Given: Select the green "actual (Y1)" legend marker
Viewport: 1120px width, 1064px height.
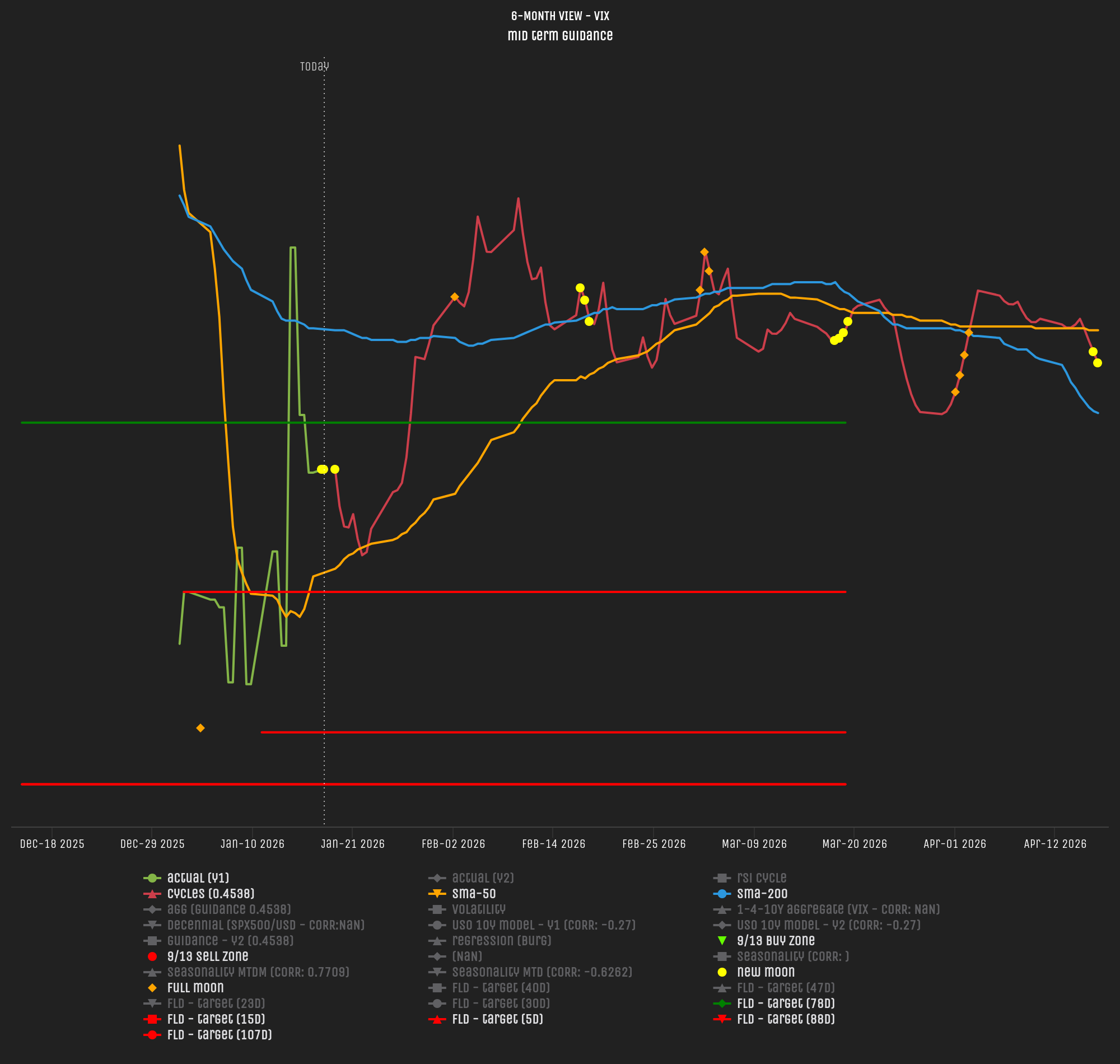Looking at the screenshot, I should (x=153, y=878).
